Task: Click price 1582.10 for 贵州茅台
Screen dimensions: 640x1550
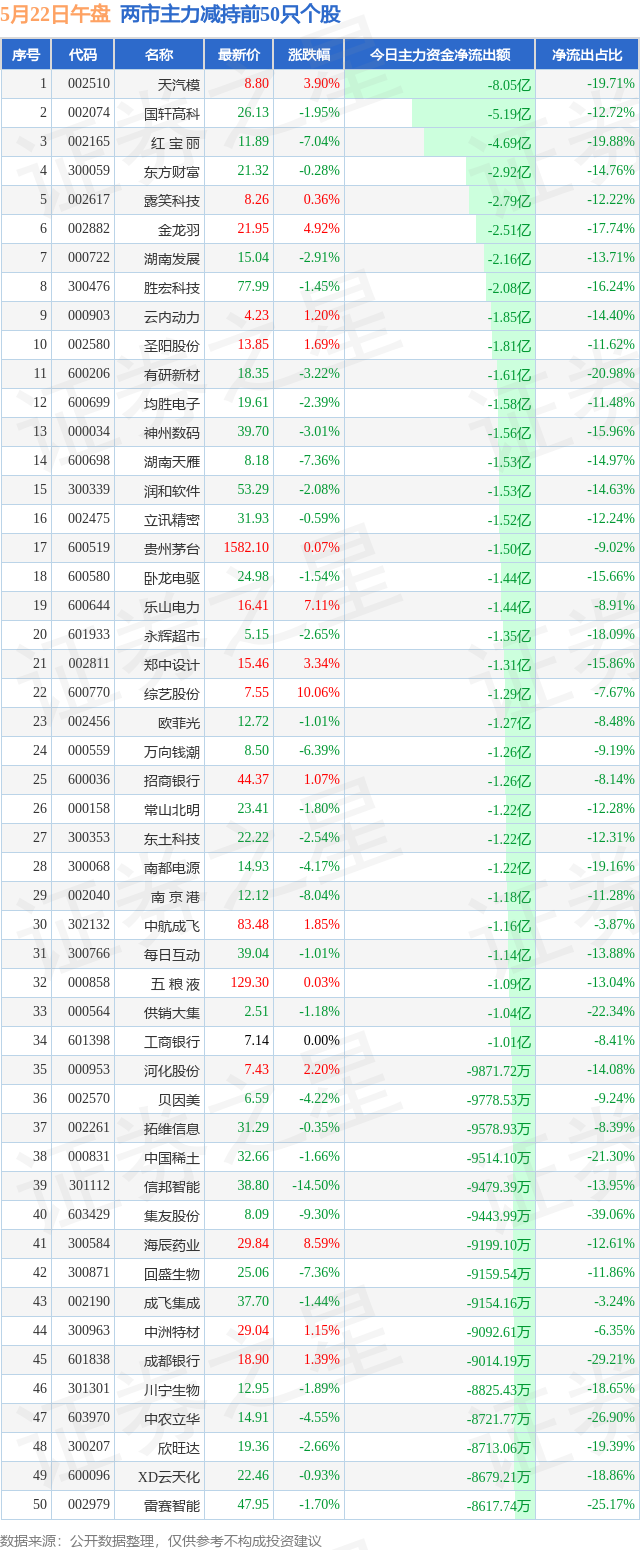Action: click(247, 548)
